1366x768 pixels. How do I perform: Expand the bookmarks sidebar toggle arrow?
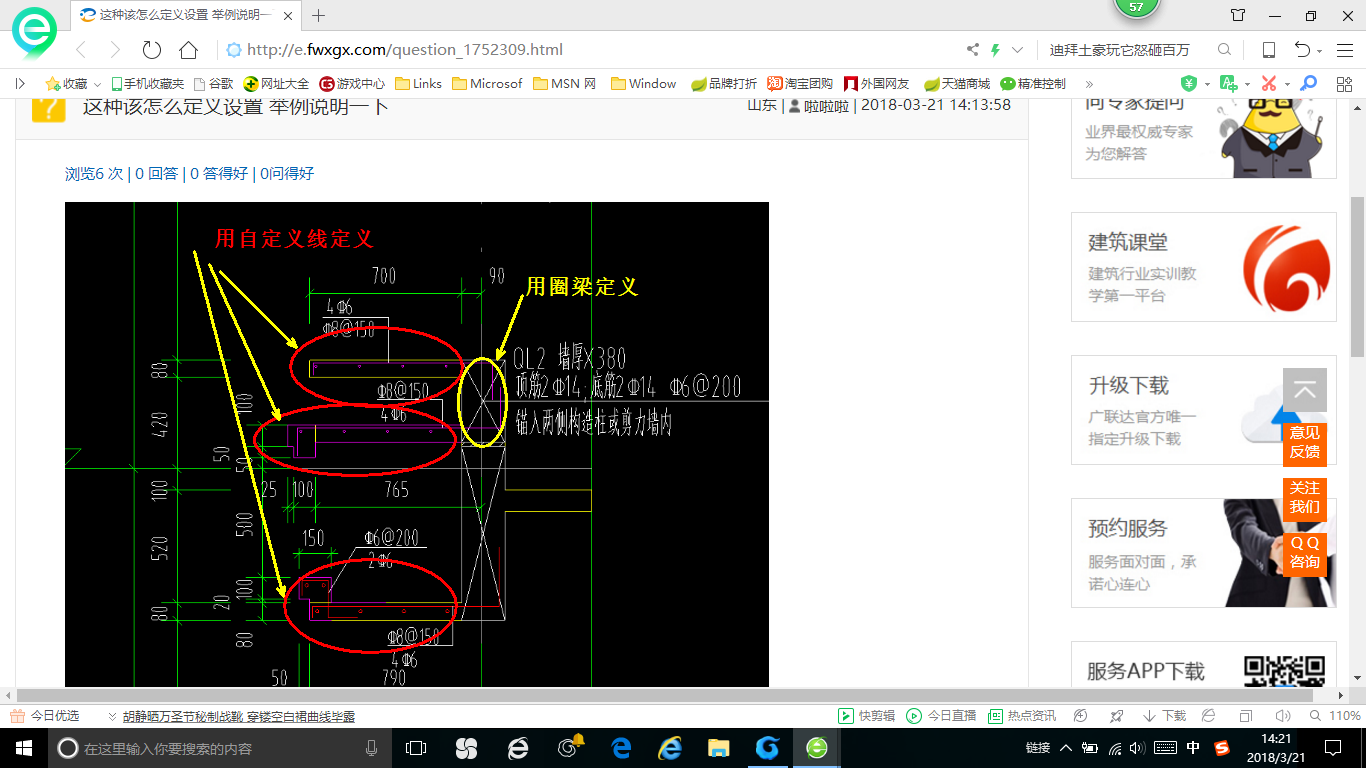pos(20,84)
